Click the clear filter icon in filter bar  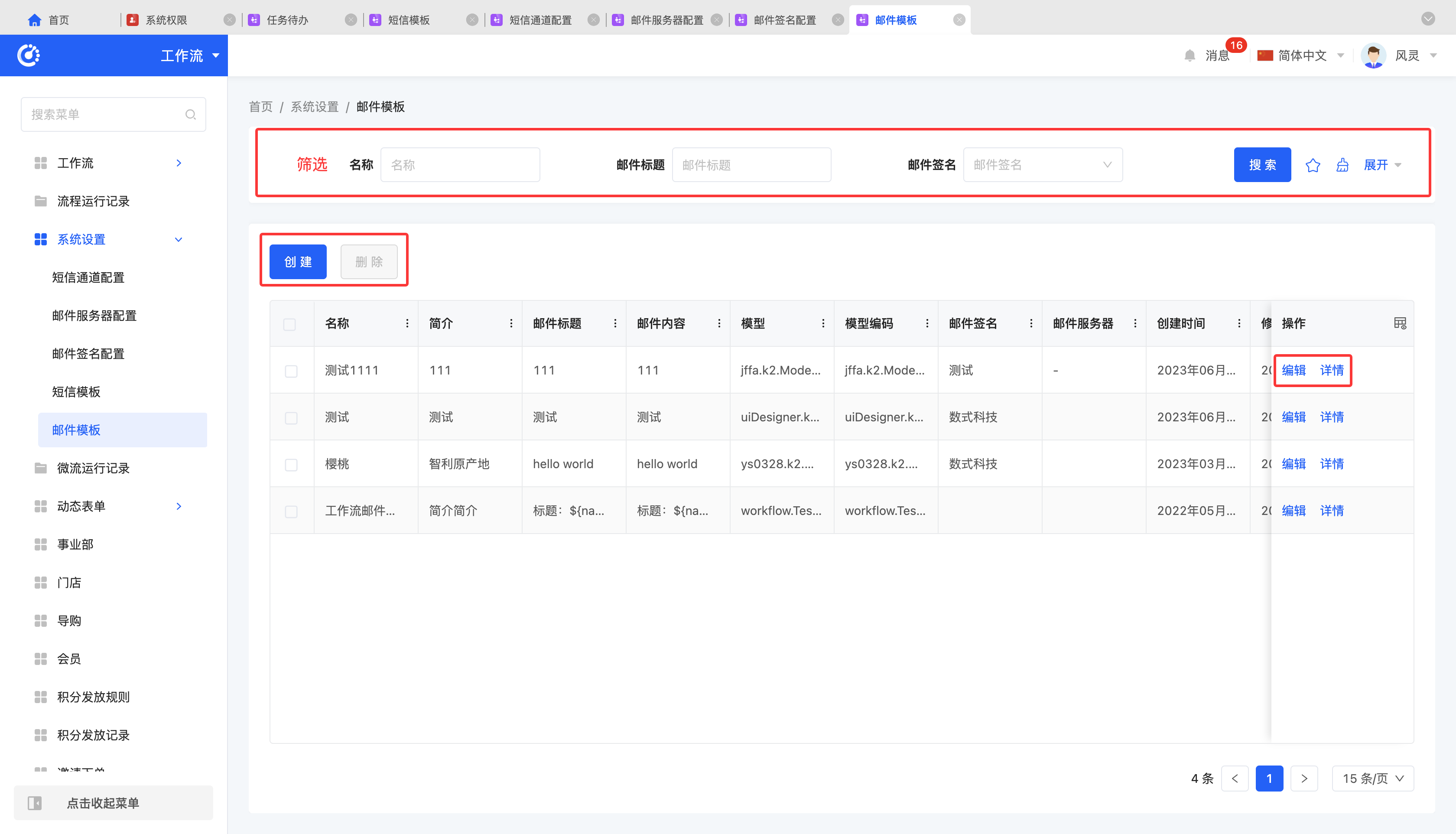pos(1342,166)
